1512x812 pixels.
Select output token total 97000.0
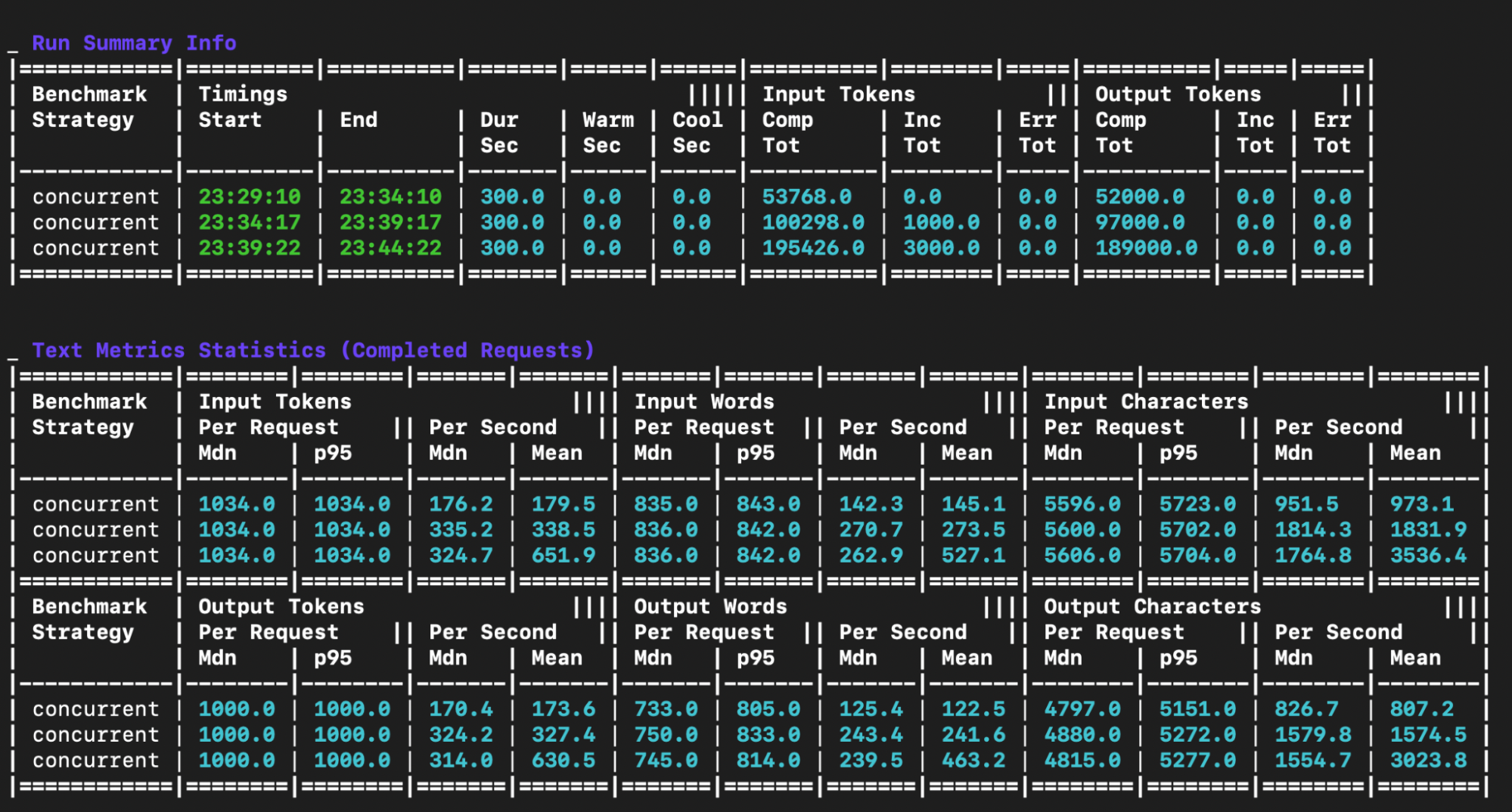click(1140, 223)
